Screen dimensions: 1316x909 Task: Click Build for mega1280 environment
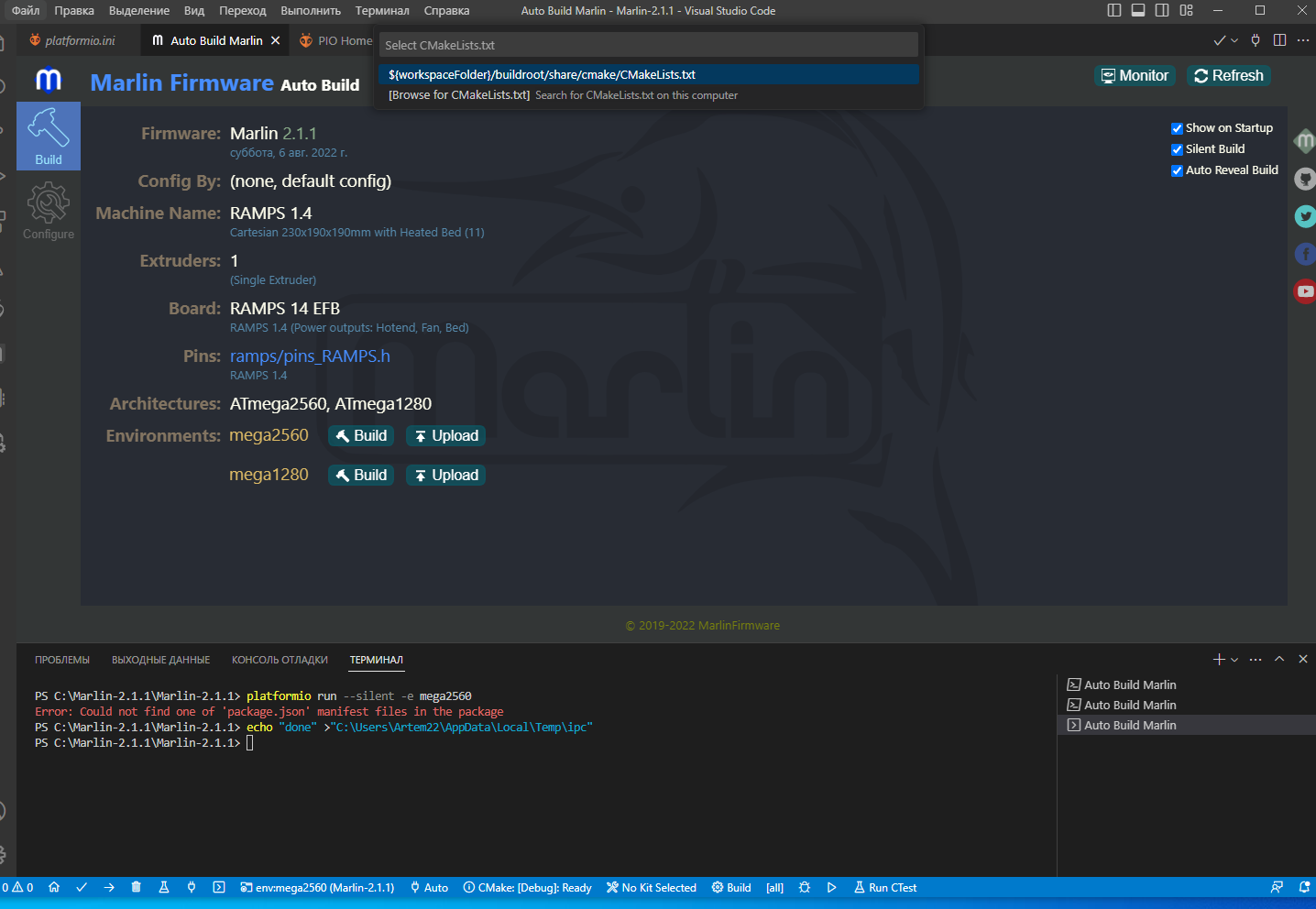(361, 475)
